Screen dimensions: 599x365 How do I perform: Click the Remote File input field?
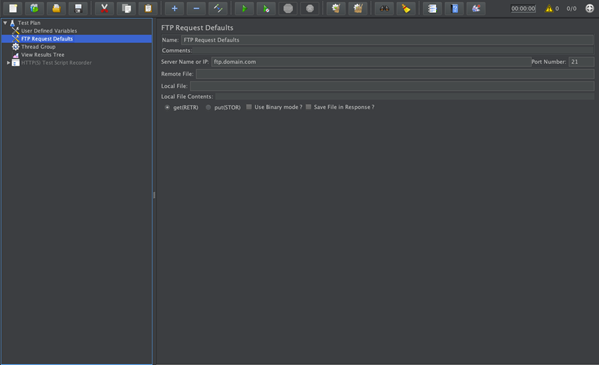[x=395, y=74]
